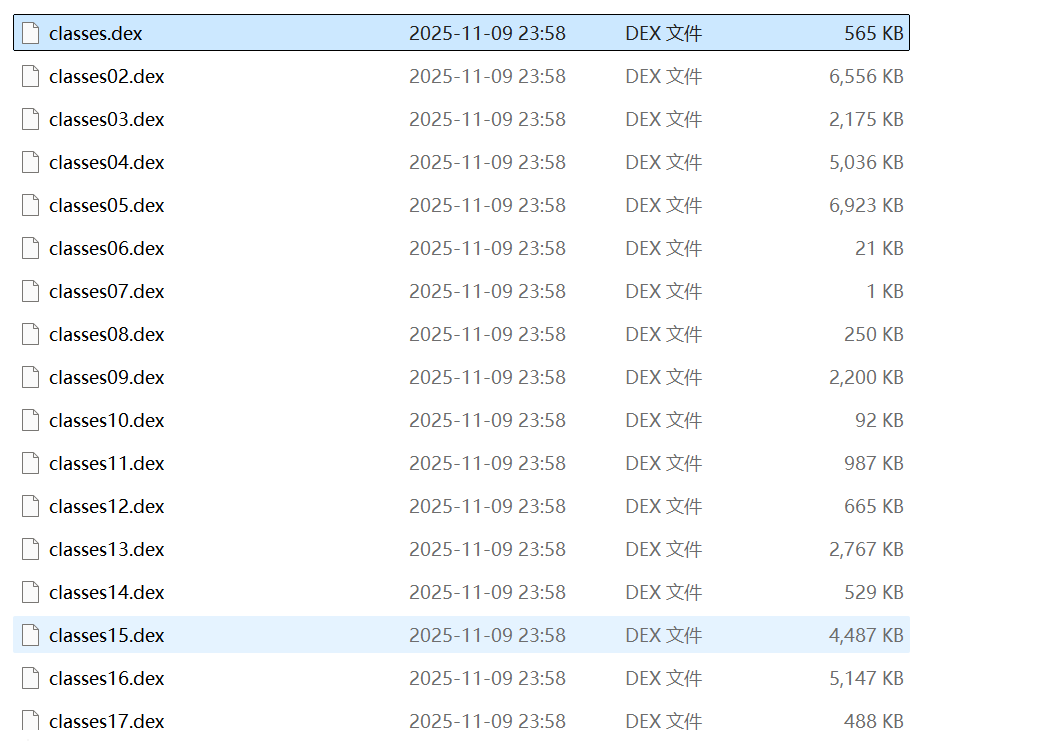Click DEX 文件 type of classes15.dex

[x=663, y=635]
